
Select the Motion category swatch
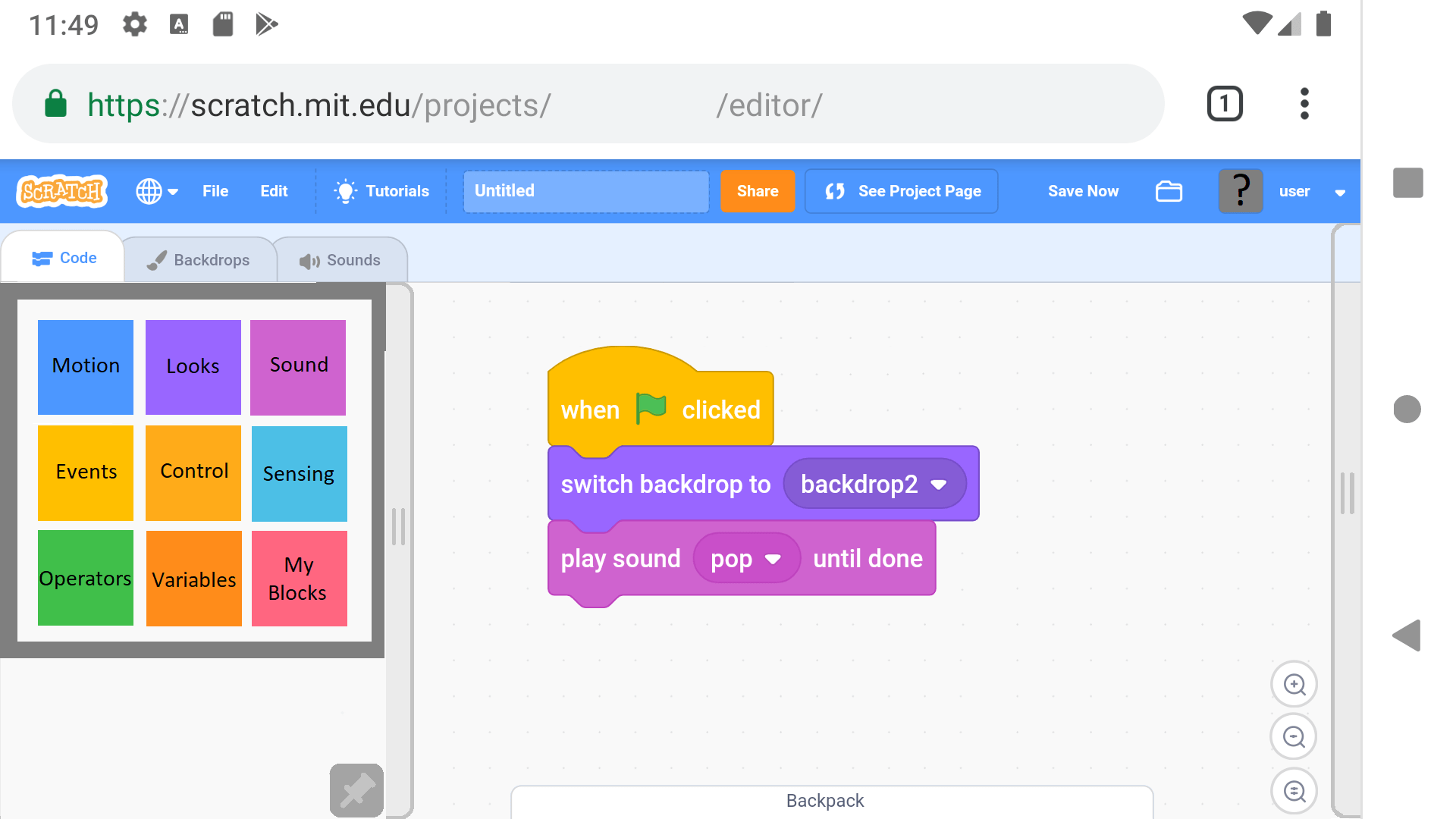[86, 367]
